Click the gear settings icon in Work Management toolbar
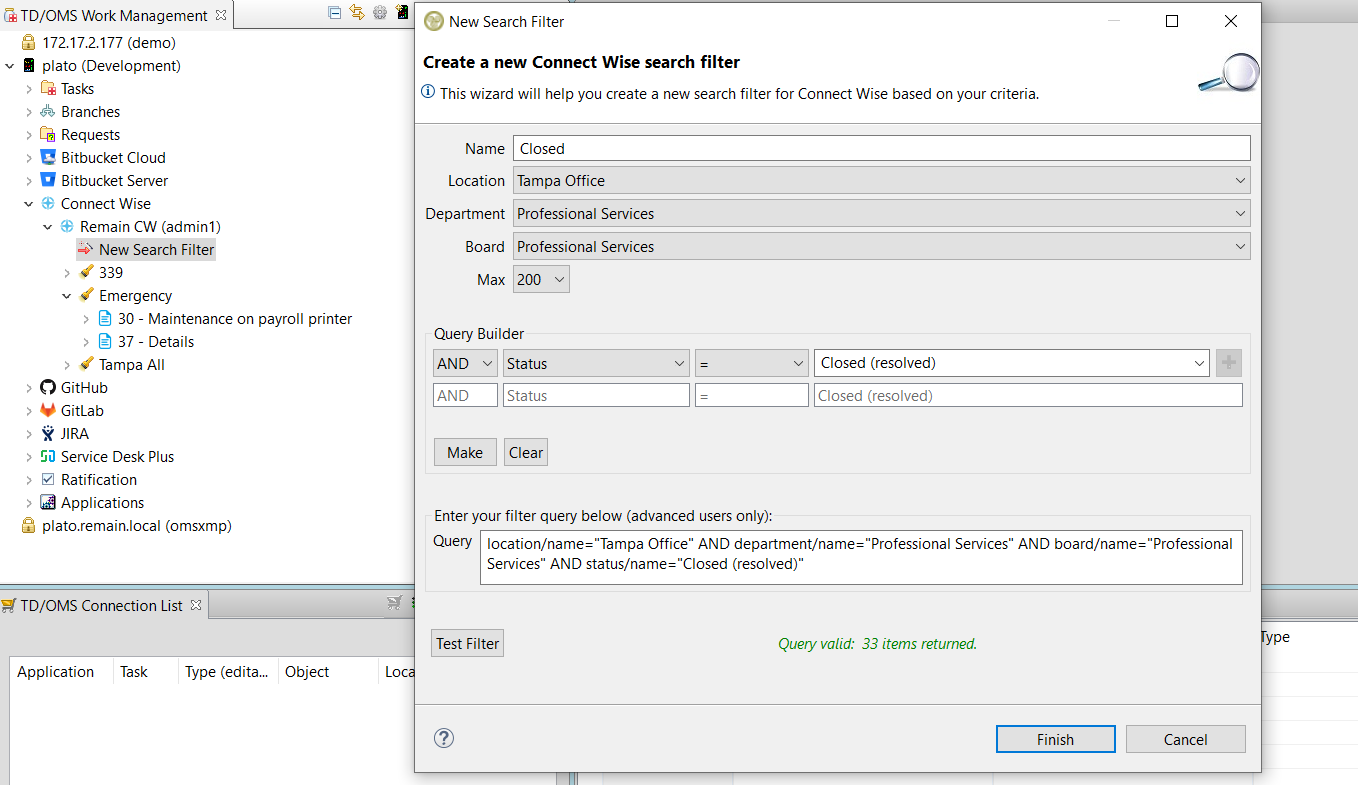The image size is (1358, 785). (x=380, y=13)
